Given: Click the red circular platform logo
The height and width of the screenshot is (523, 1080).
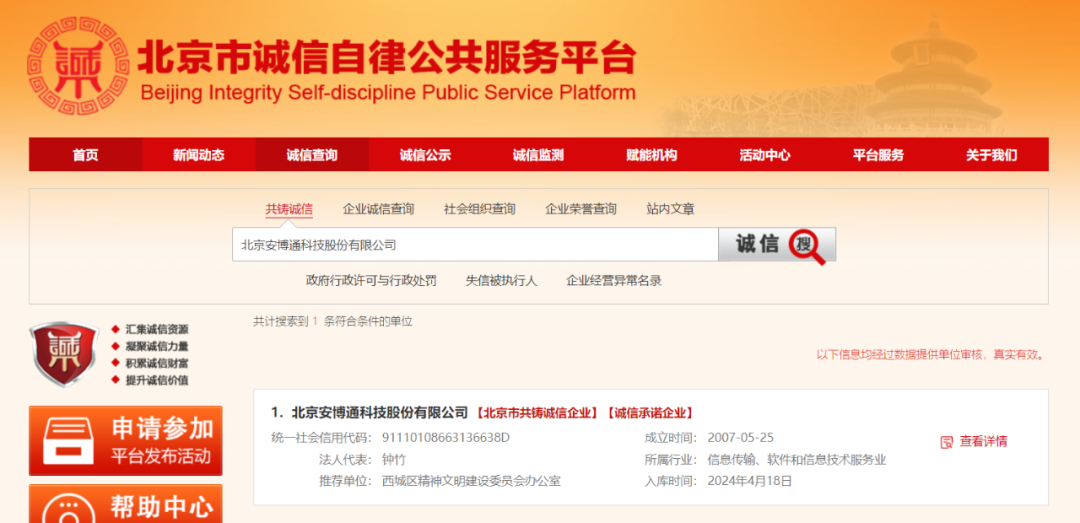Looking at the screenshot, I should (x=78, y=65).
